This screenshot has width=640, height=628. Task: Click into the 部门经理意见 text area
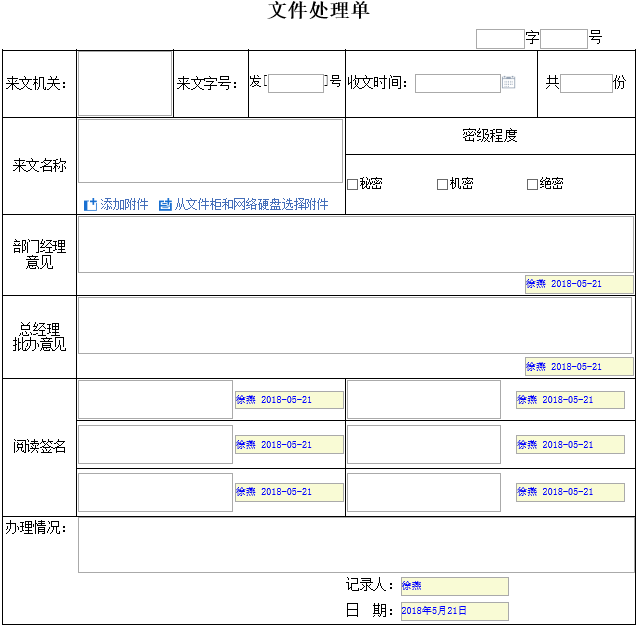pyautogui.click(x=355, y=244)
